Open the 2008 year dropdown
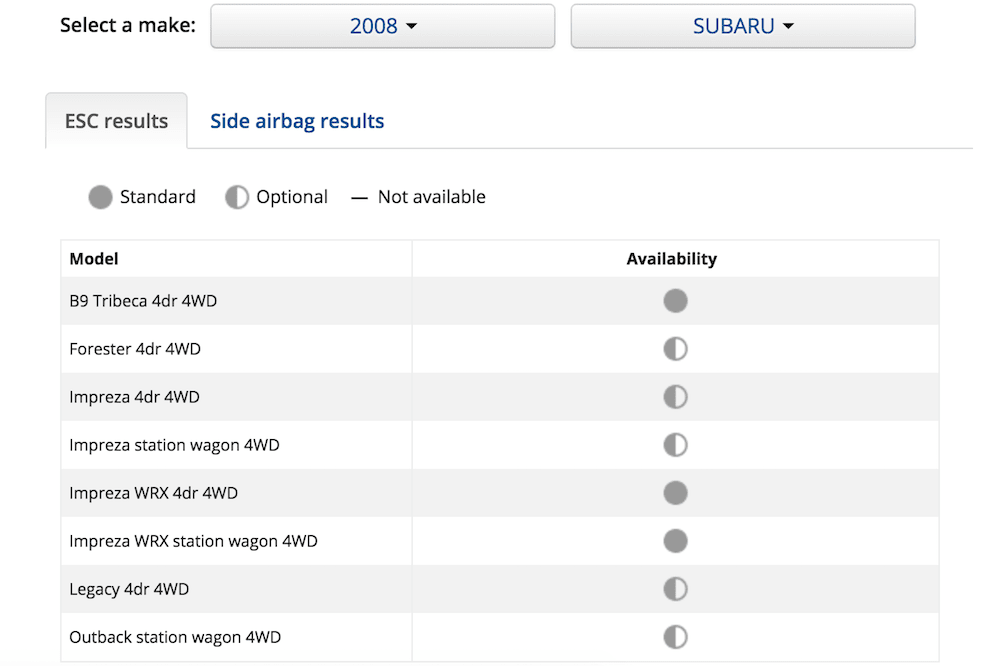The image size is (1000, 666). click(383, 26)
